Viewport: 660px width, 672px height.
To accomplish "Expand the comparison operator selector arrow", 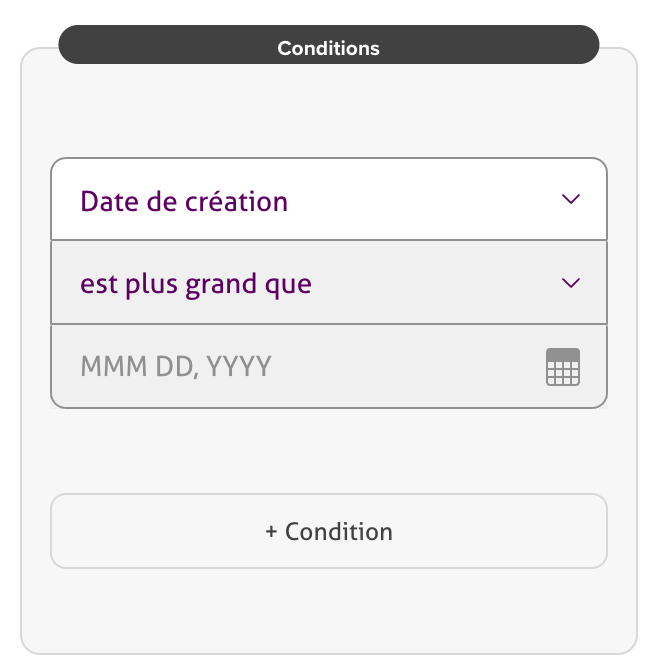I will 571,284.
